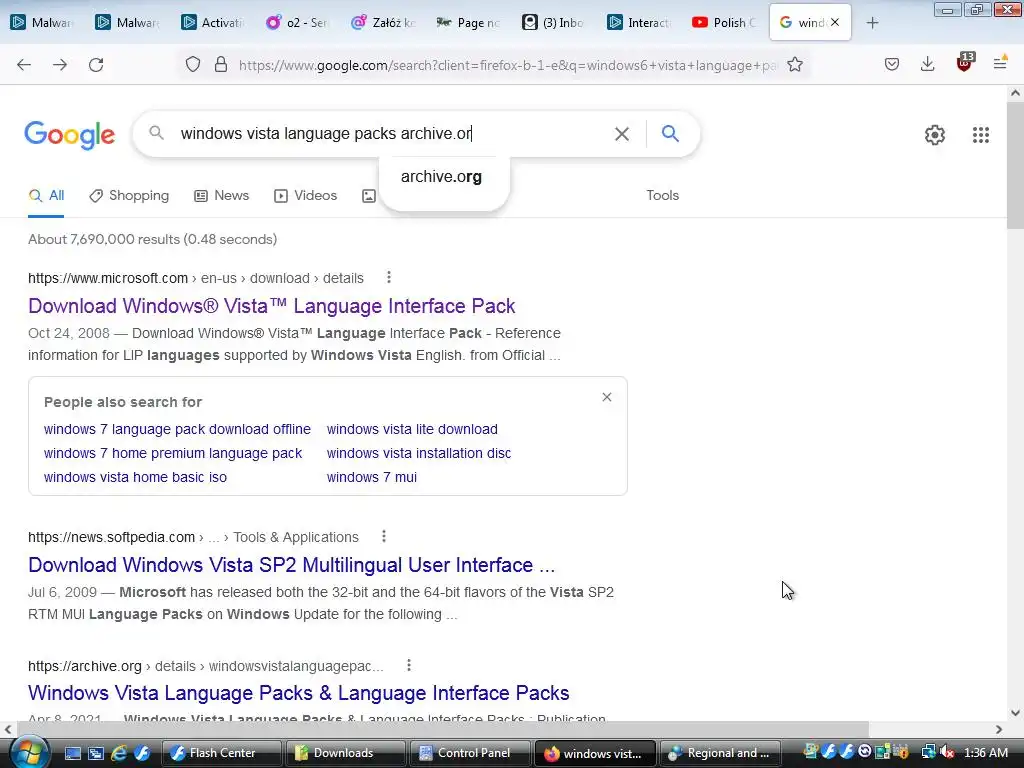1024x768 pixels.
Task: Open the Save to Pocket icon
Action: point(892,64)
